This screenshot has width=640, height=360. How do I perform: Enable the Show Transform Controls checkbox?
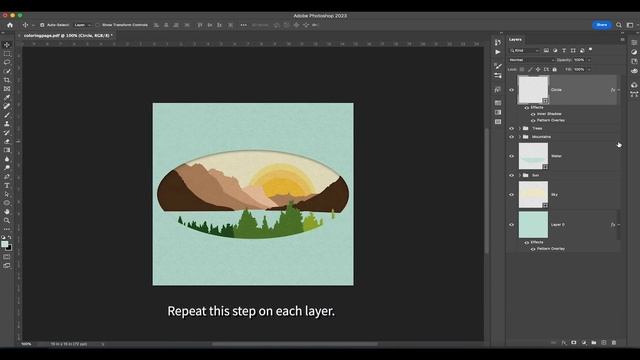pyautogui.click(x=97, y=25)
